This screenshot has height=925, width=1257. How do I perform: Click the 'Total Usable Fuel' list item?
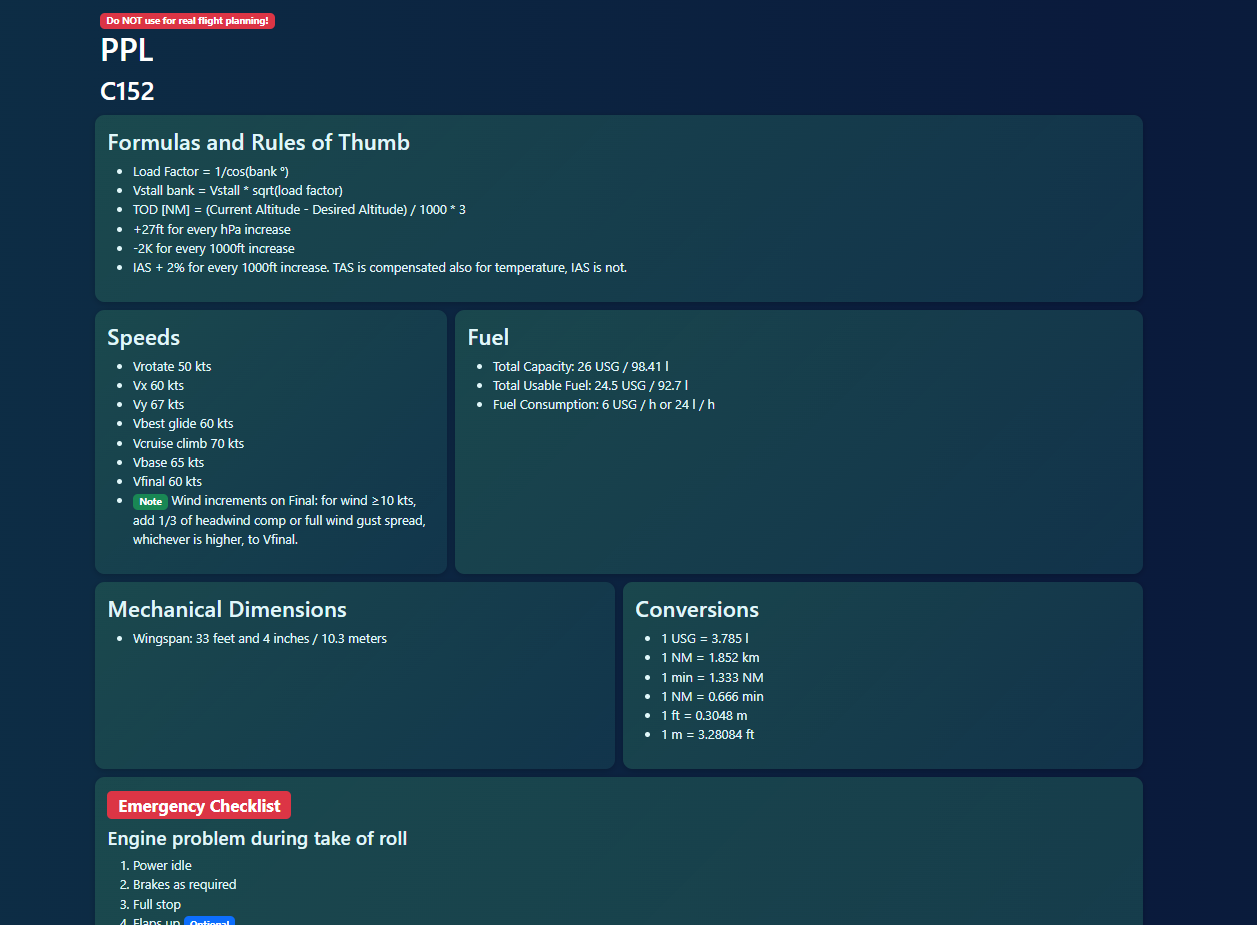pyautogui.click(x=590, y=386)
